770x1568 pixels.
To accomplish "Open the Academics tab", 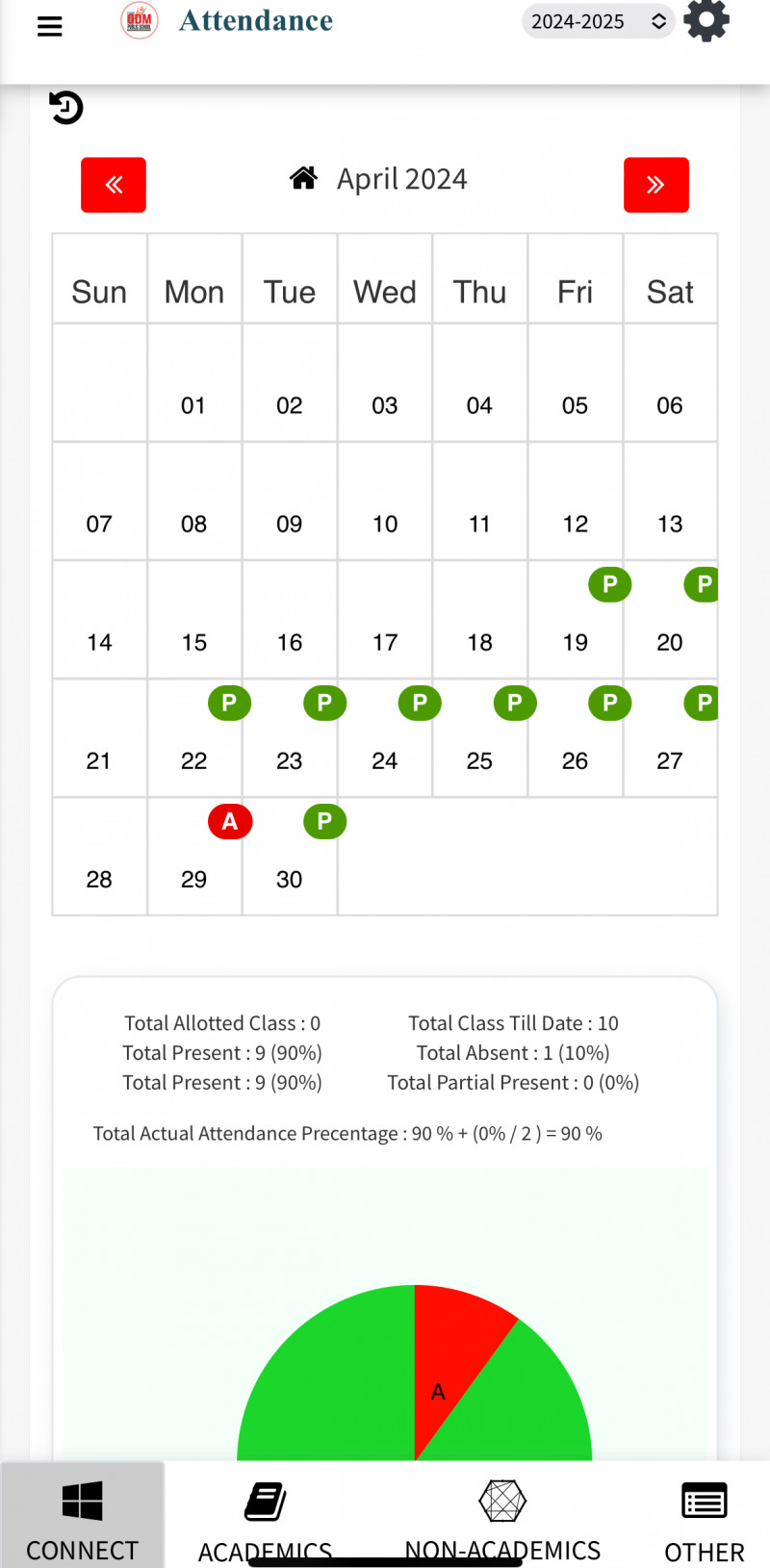I will 265,1516.
